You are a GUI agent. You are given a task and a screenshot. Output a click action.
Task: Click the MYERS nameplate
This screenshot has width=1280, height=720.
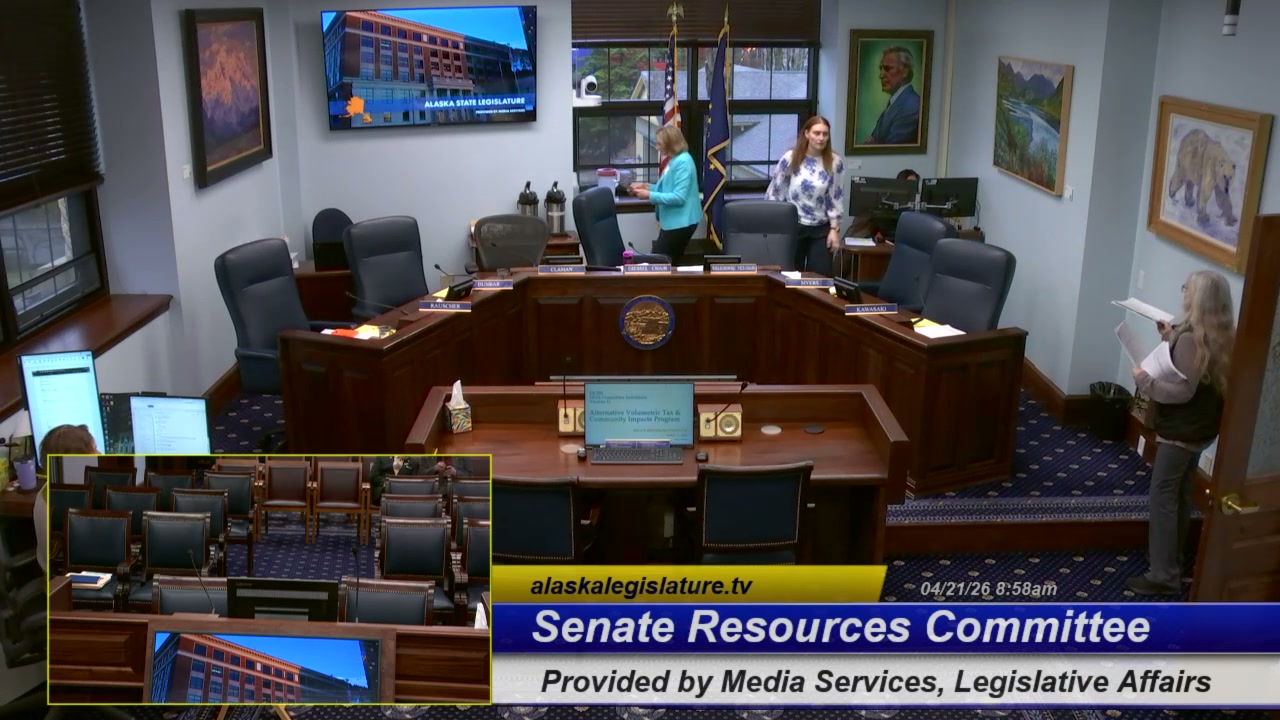pyautogui.click(x=808, y=282)
